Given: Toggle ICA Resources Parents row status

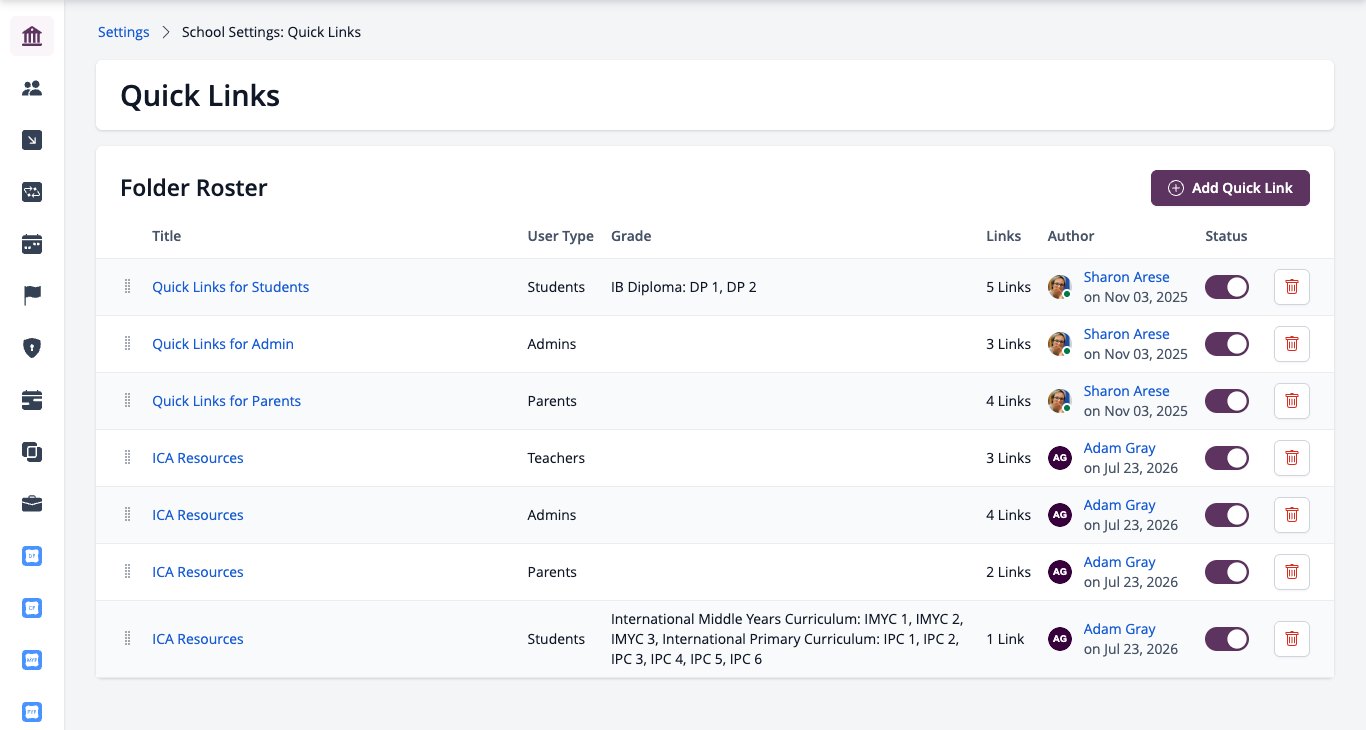Looking at the screenshot, I should 1227,572.
